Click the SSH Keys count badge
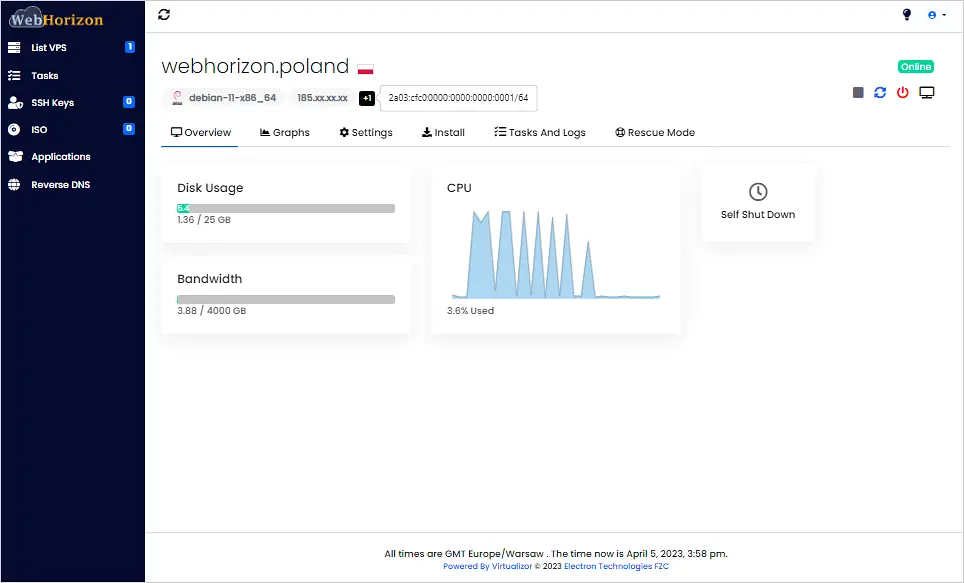Screen dimensions: 964x583 click(128, 101)
